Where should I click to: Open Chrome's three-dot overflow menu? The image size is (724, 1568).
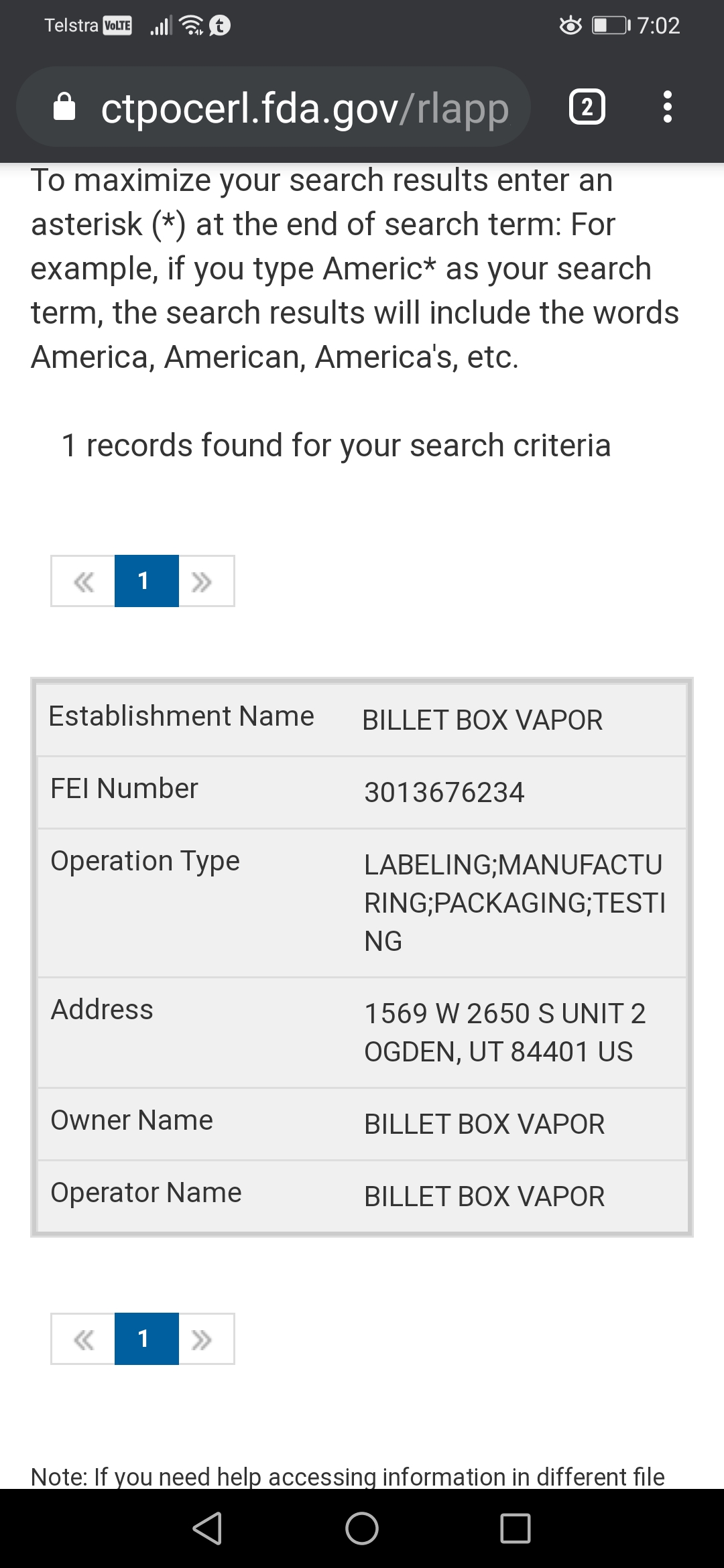[x=667, y=107]
